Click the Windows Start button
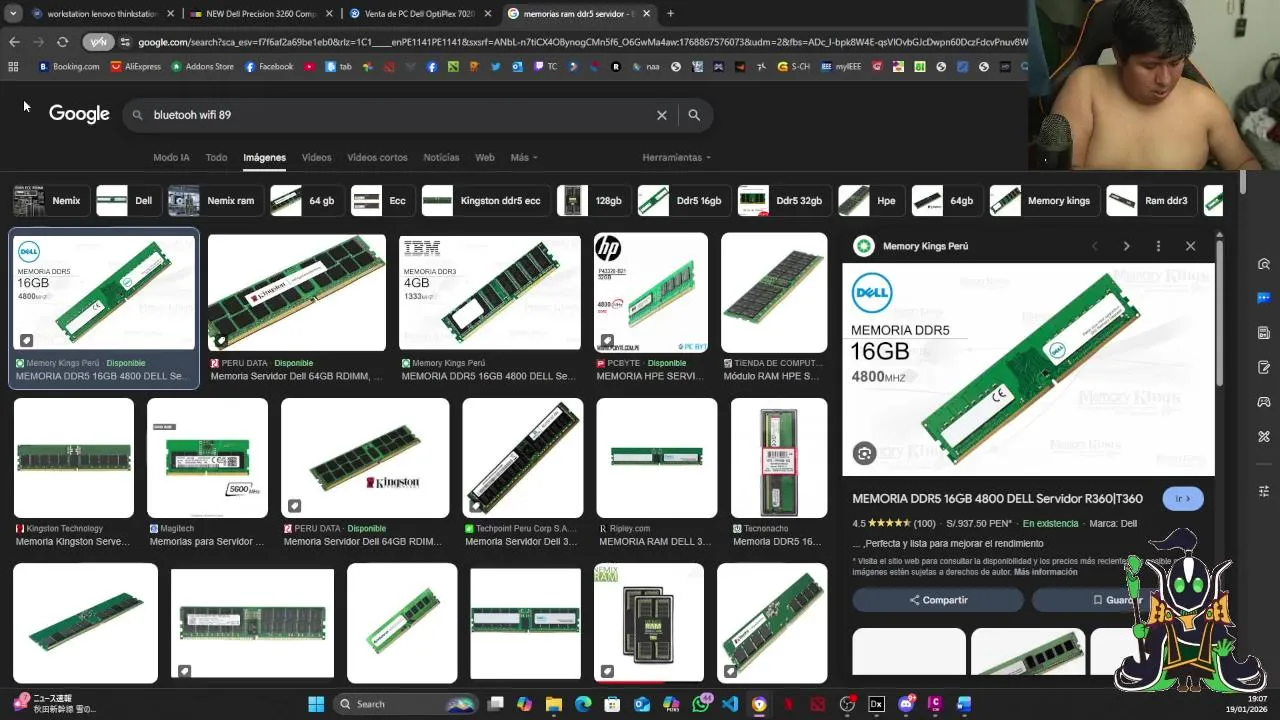 tap(316, 704)
